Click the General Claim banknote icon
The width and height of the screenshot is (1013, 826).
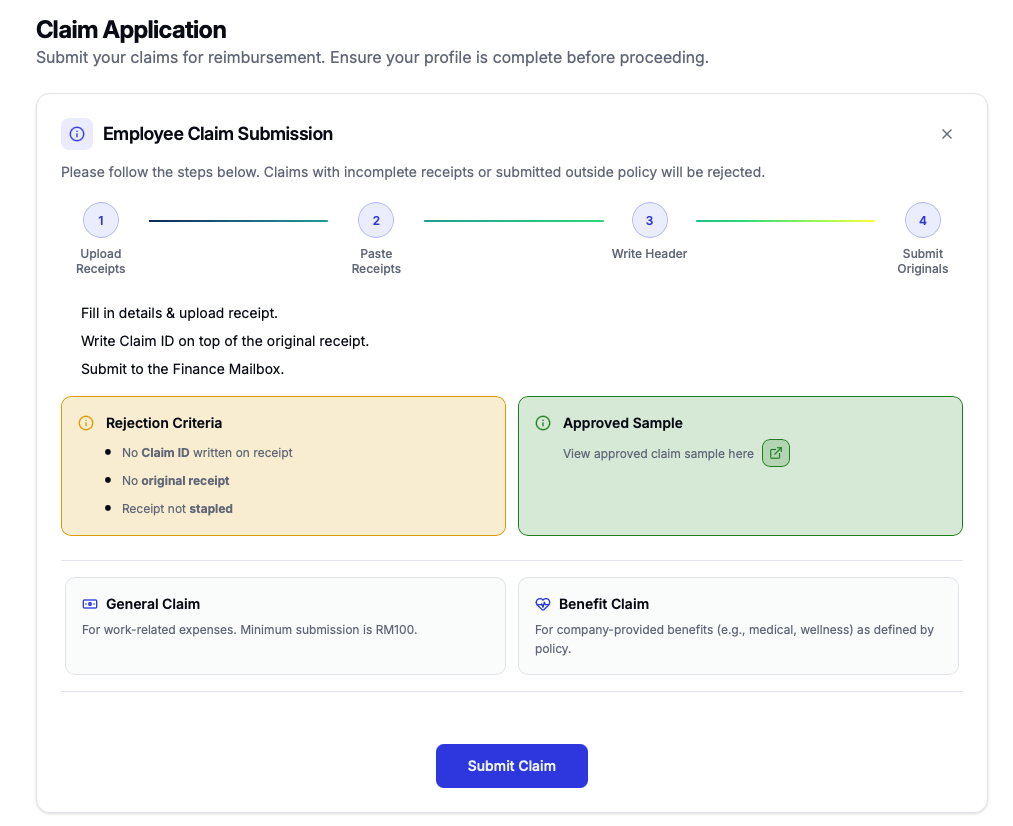90,604
